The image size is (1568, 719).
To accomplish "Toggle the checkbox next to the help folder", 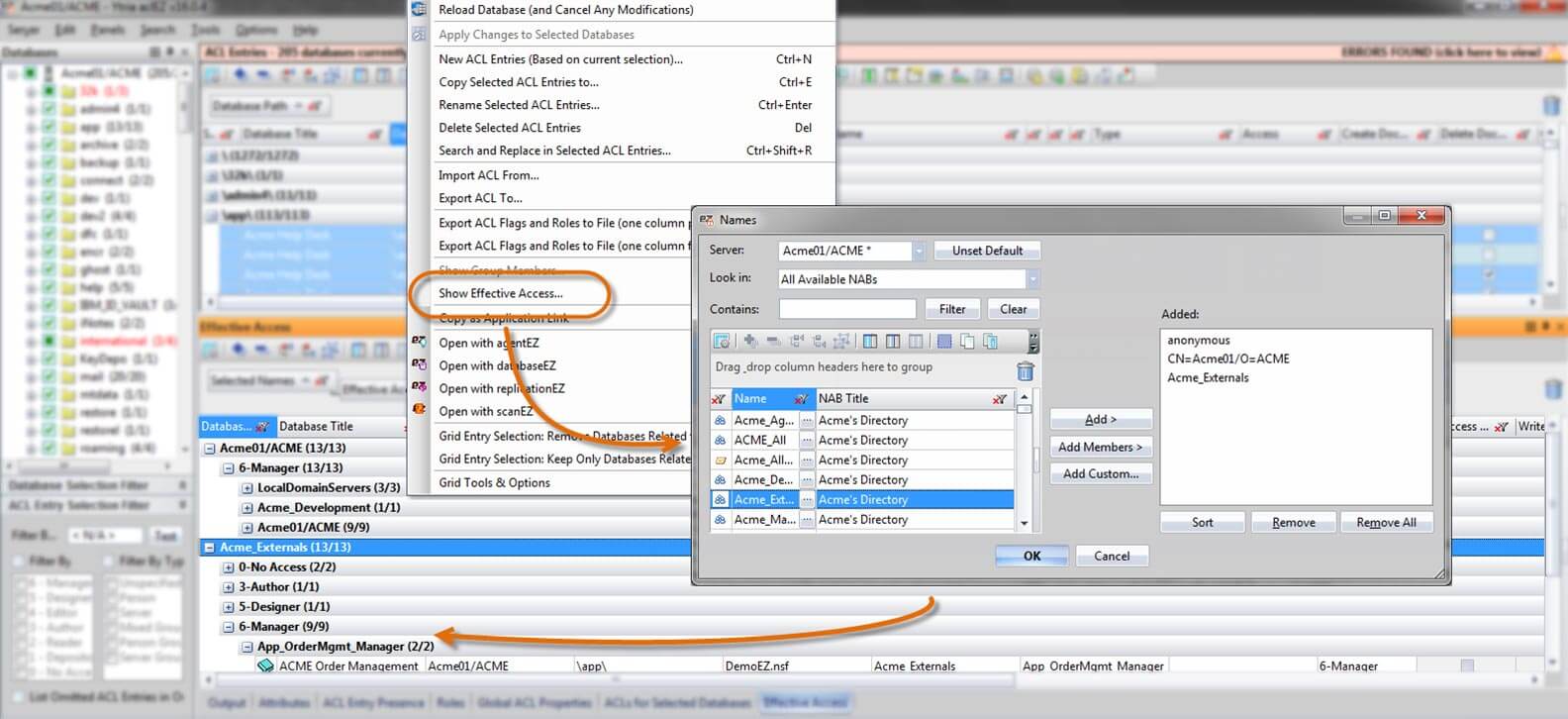I will [x=49, y=287].
